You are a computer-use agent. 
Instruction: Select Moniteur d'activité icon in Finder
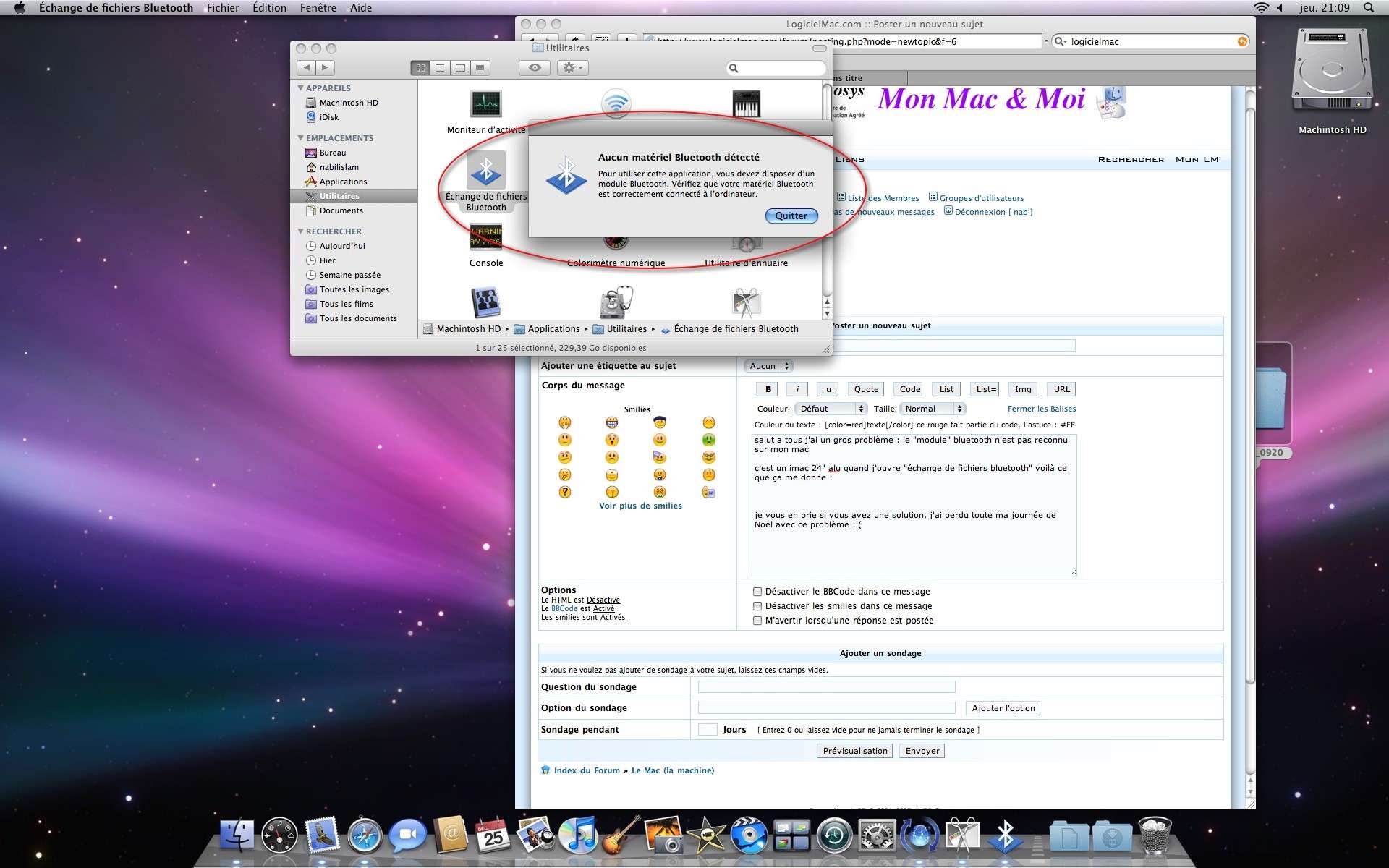click(x=486, y=105)
